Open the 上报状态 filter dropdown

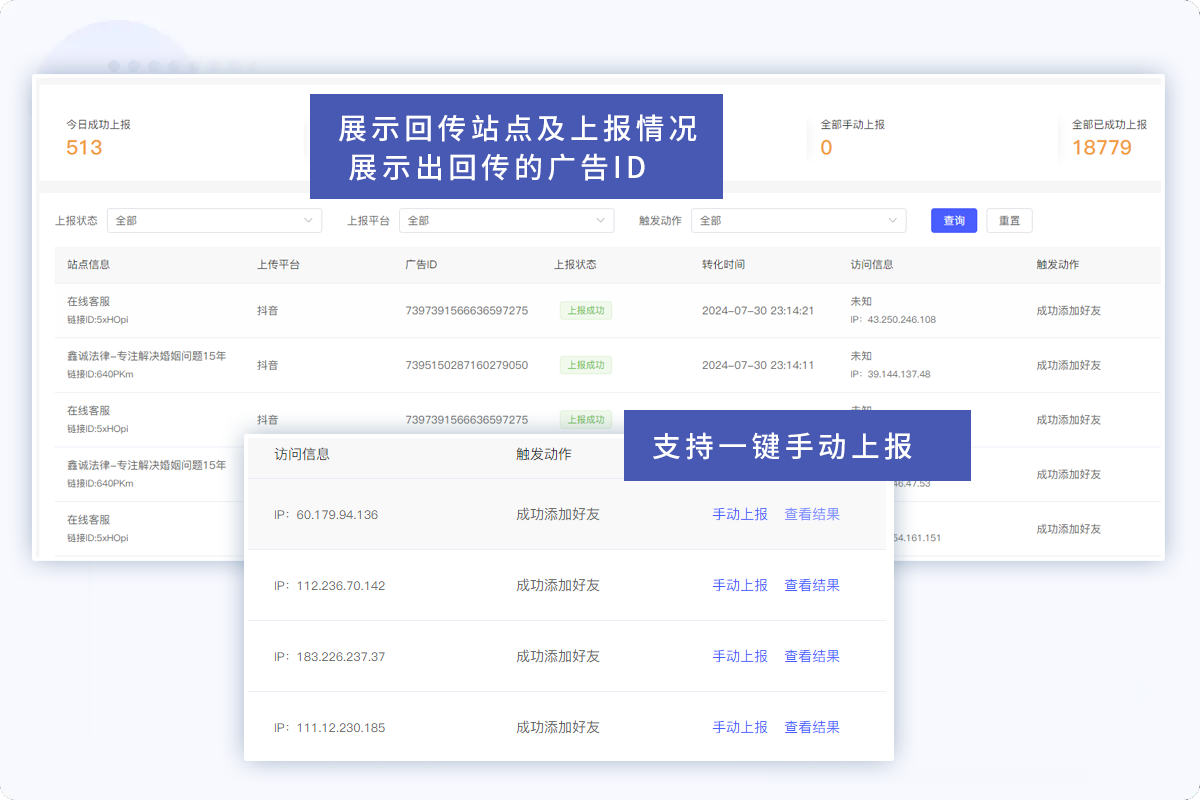214,220
